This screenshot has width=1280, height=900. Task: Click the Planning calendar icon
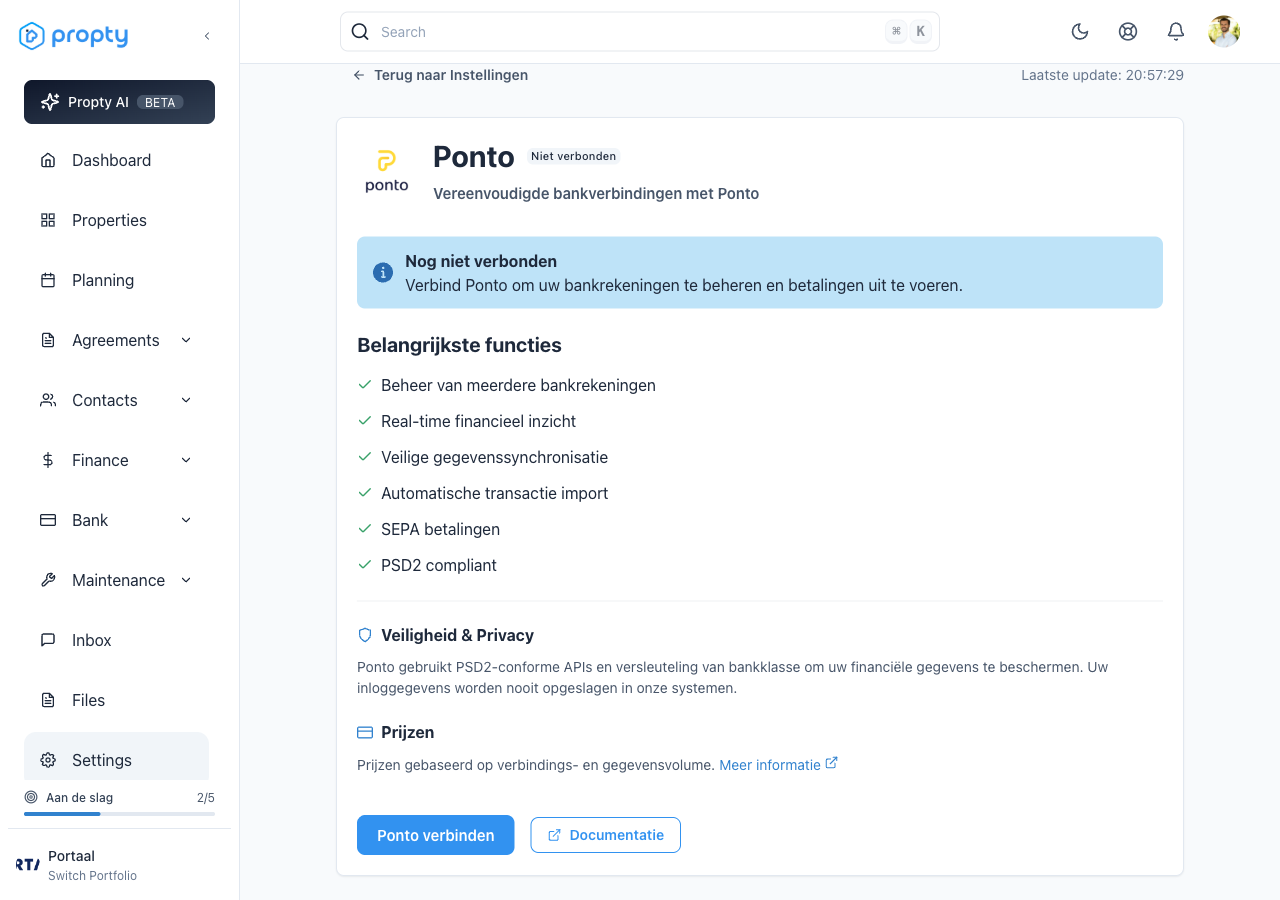(48, 280)
